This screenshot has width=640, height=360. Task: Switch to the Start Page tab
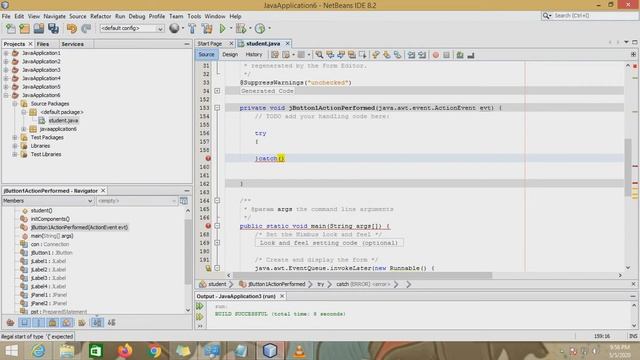point(210,43)
